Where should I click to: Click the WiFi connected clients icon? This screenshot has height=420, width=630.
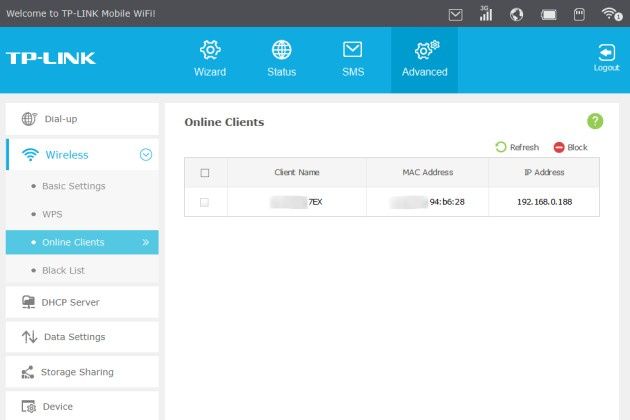(612, 14)
